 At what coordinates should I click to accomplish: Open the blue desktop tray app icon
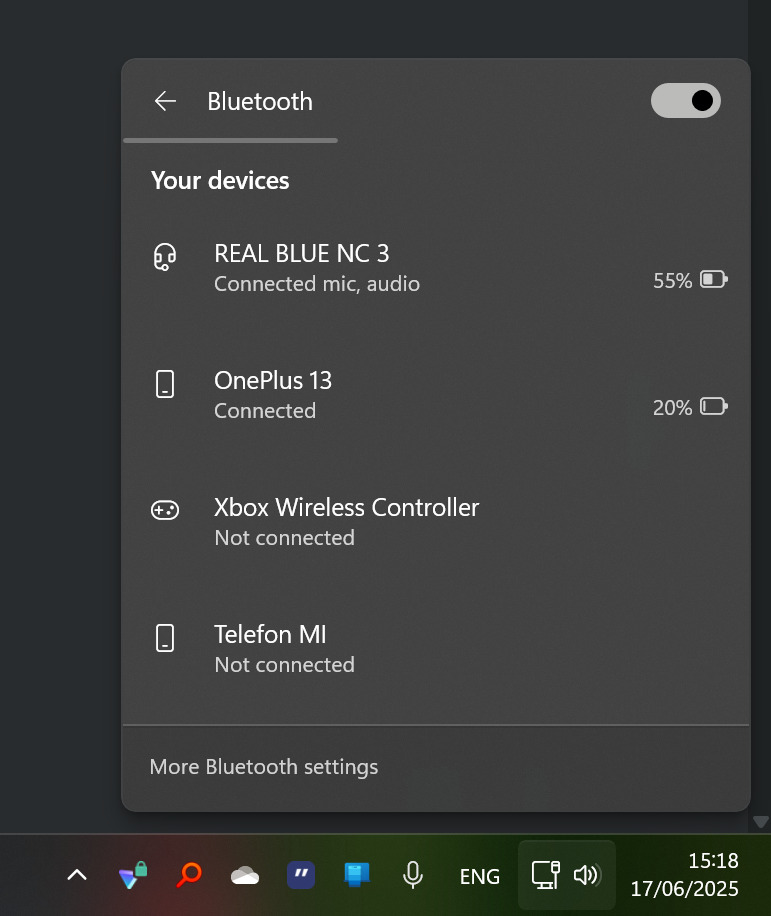pyautogui.click(x=357, y=876)
